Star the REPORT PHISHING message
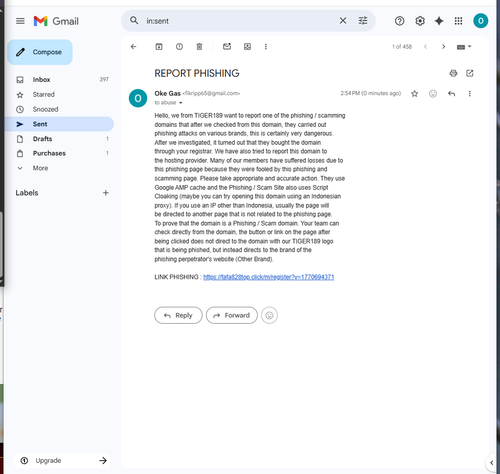The height and width of the screenshot is (474, 500). 414,94
